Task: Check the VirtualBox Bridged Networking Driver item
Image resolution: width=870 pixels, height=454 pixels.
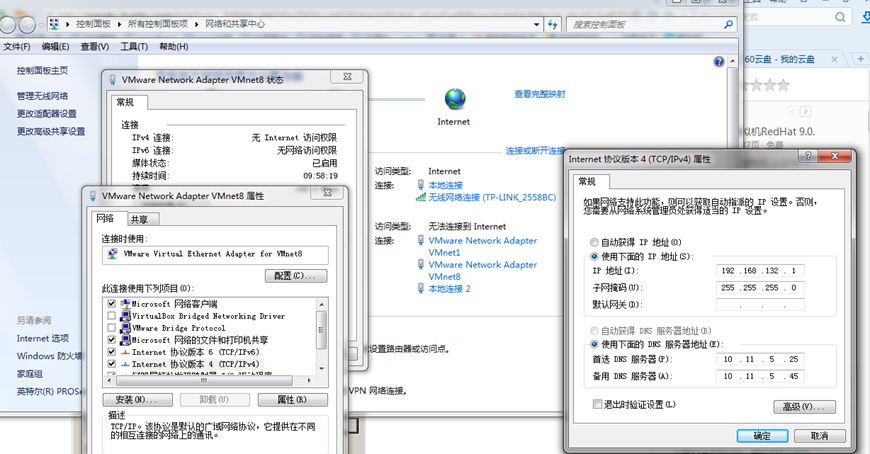Action: pyautogui.click(x=112, y=316)
